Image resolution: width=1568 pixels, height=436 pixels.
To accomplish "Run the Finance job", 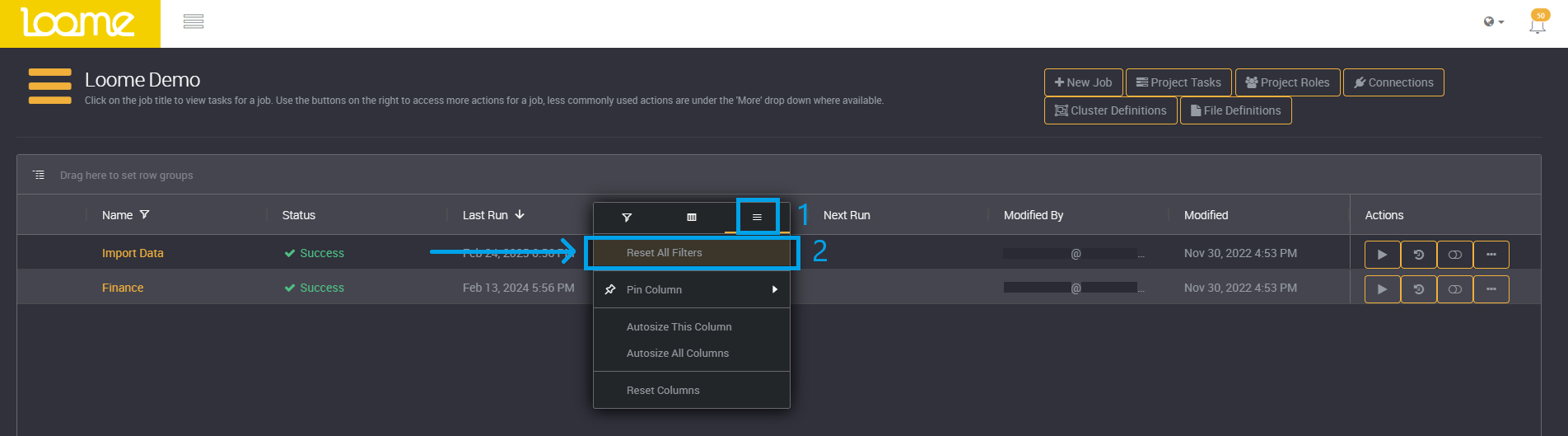I will (1382, 289).
